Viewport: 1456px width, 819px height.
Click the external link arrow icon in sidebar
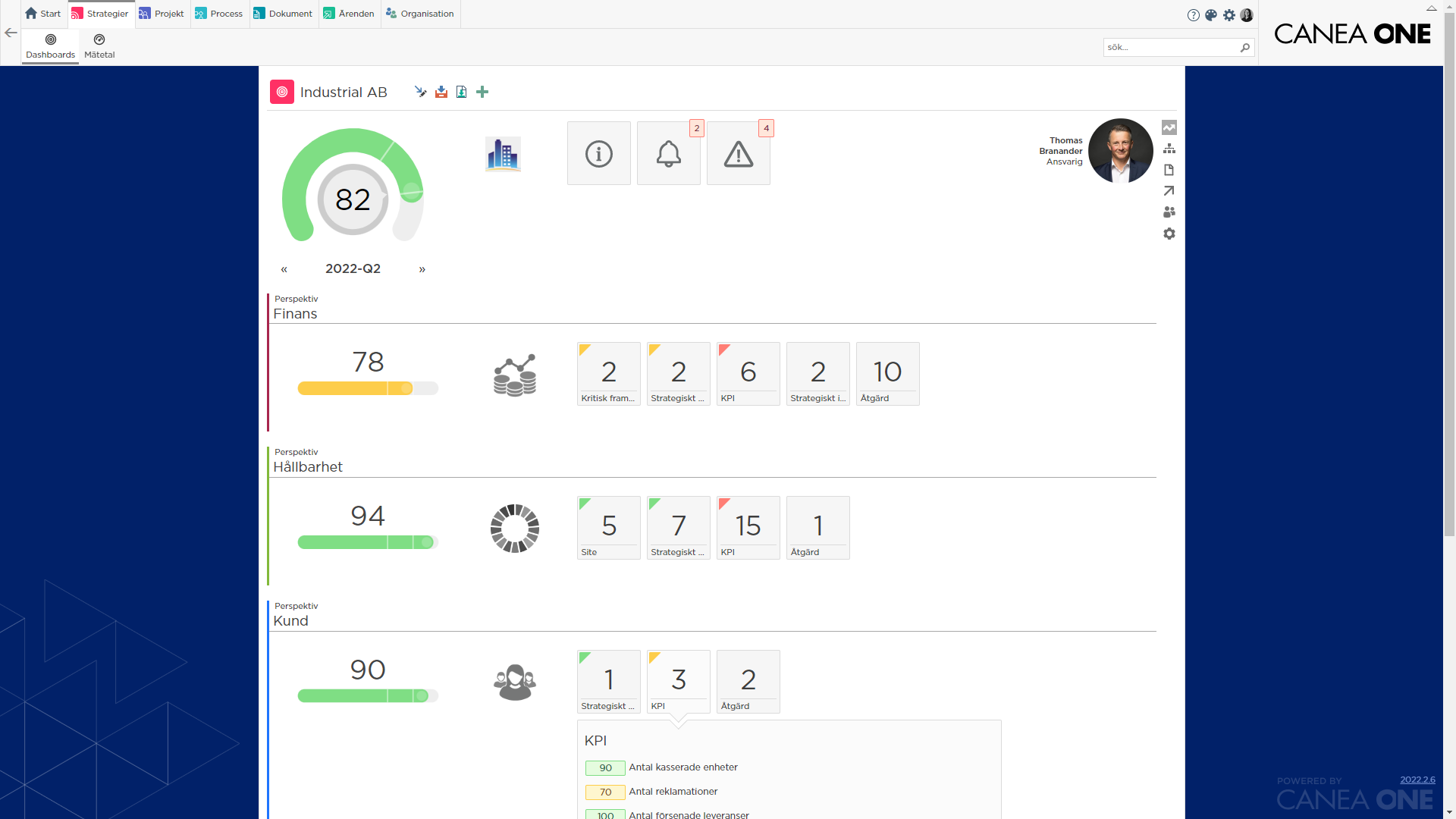(x=1169, y=191)
